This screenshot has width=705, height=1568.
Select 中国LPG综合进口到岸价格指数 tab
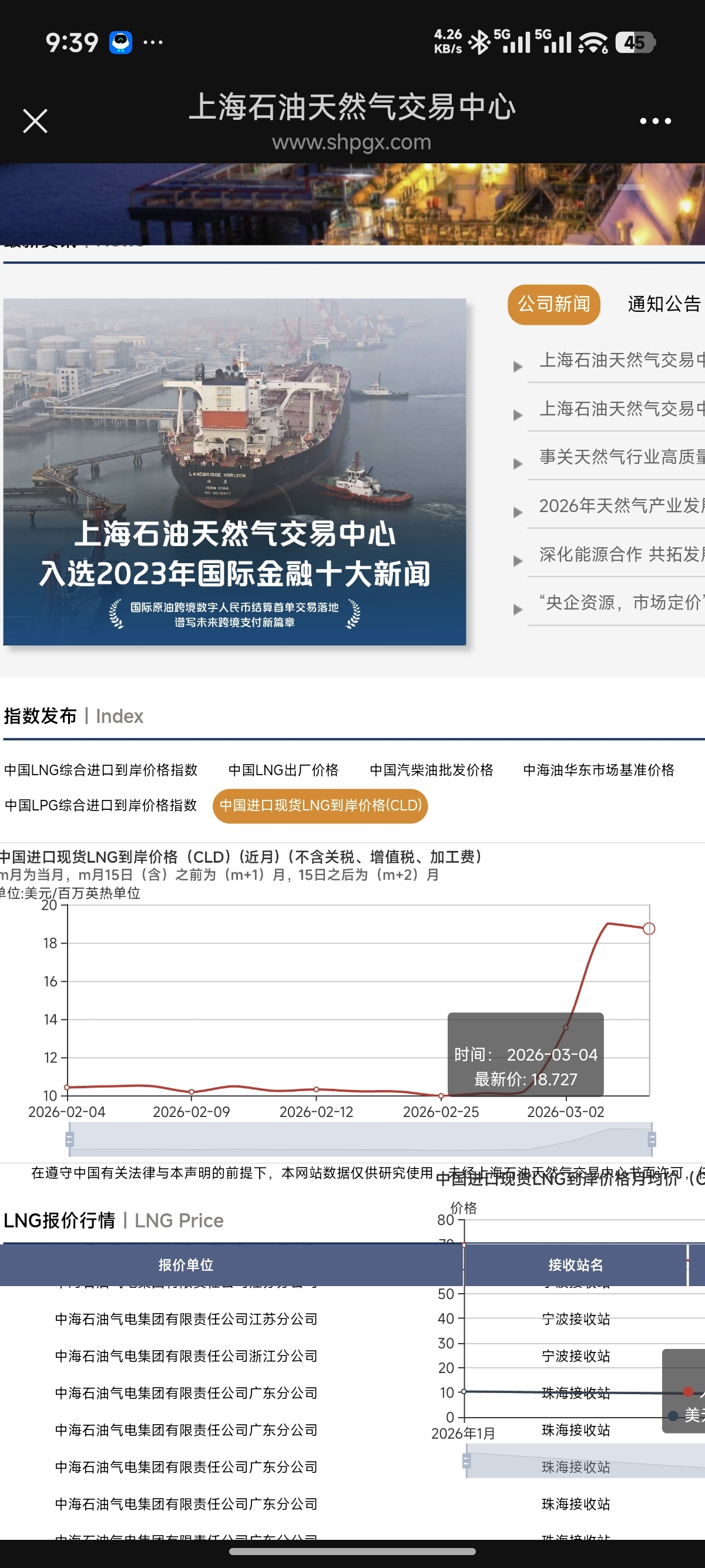101,805
